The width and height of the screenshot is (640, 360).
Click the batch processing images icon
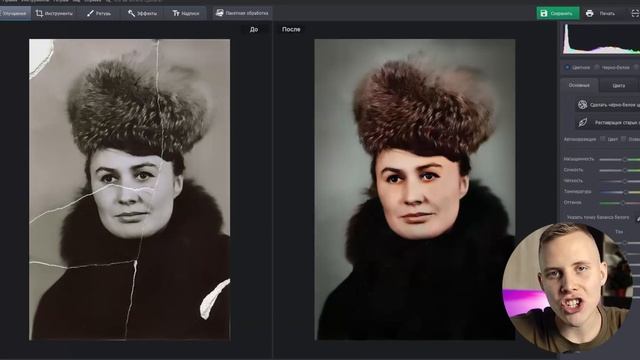click(x=220, y=13)
